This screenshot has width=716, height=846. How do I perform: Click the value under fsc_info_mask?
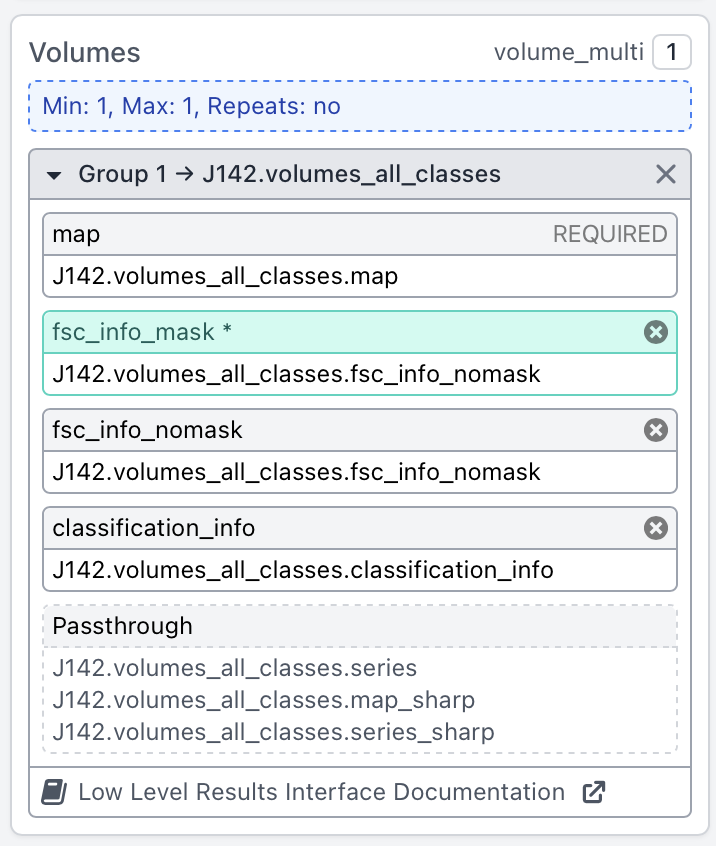(x=296, y=374)
